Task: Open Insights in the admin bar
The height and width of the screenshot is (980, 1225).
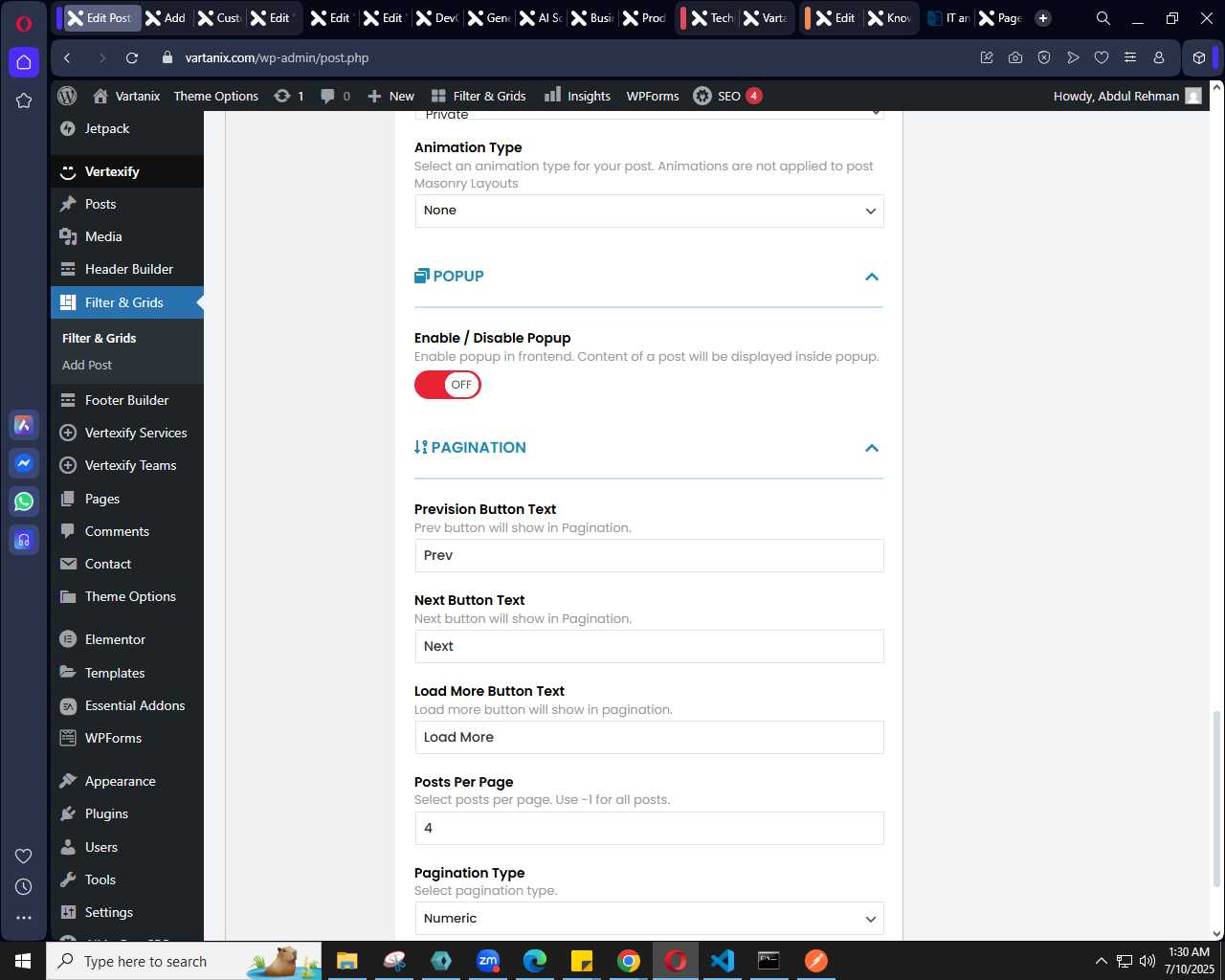Action: (577, 96)
